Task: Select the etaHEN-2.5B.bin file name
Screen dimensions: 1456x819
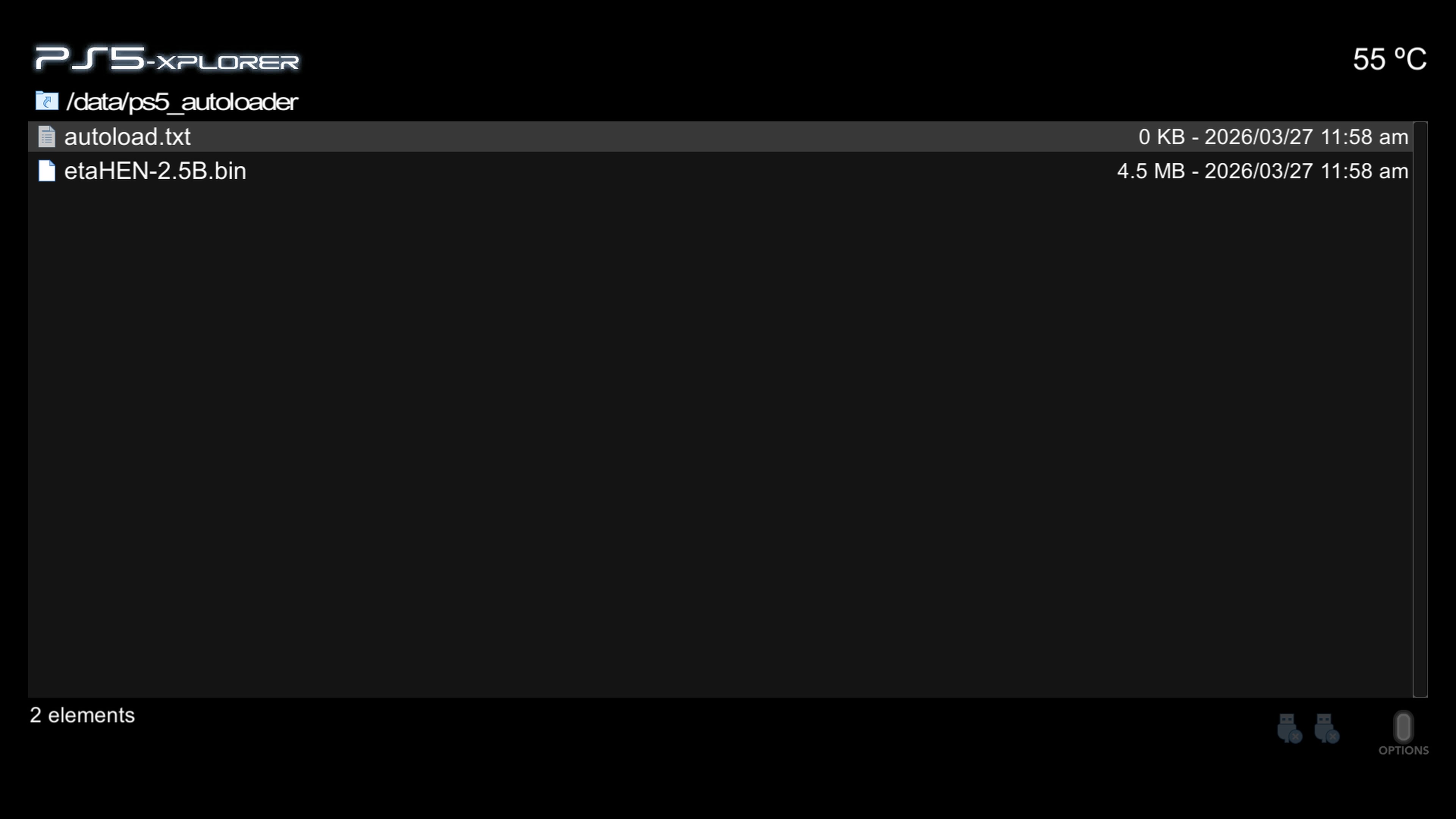Action: click(155, 171)
